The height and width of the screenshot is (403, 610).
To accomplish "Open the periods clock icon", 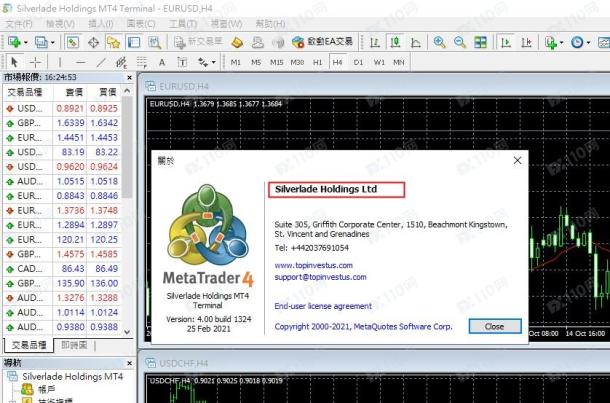I will point(577,42).
